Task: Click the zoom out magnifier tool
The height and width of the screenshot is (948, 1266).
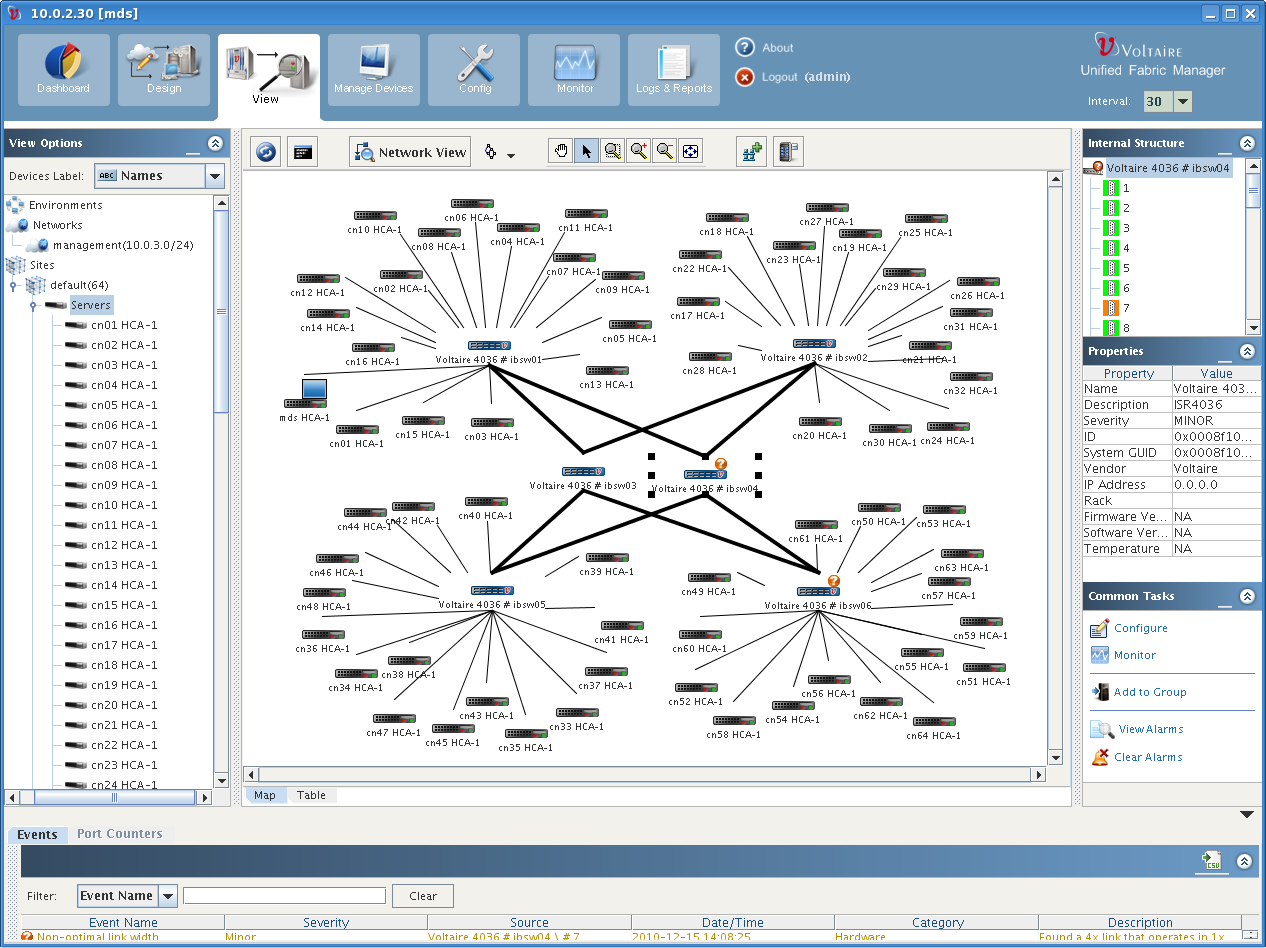Action: click(665, 152)
